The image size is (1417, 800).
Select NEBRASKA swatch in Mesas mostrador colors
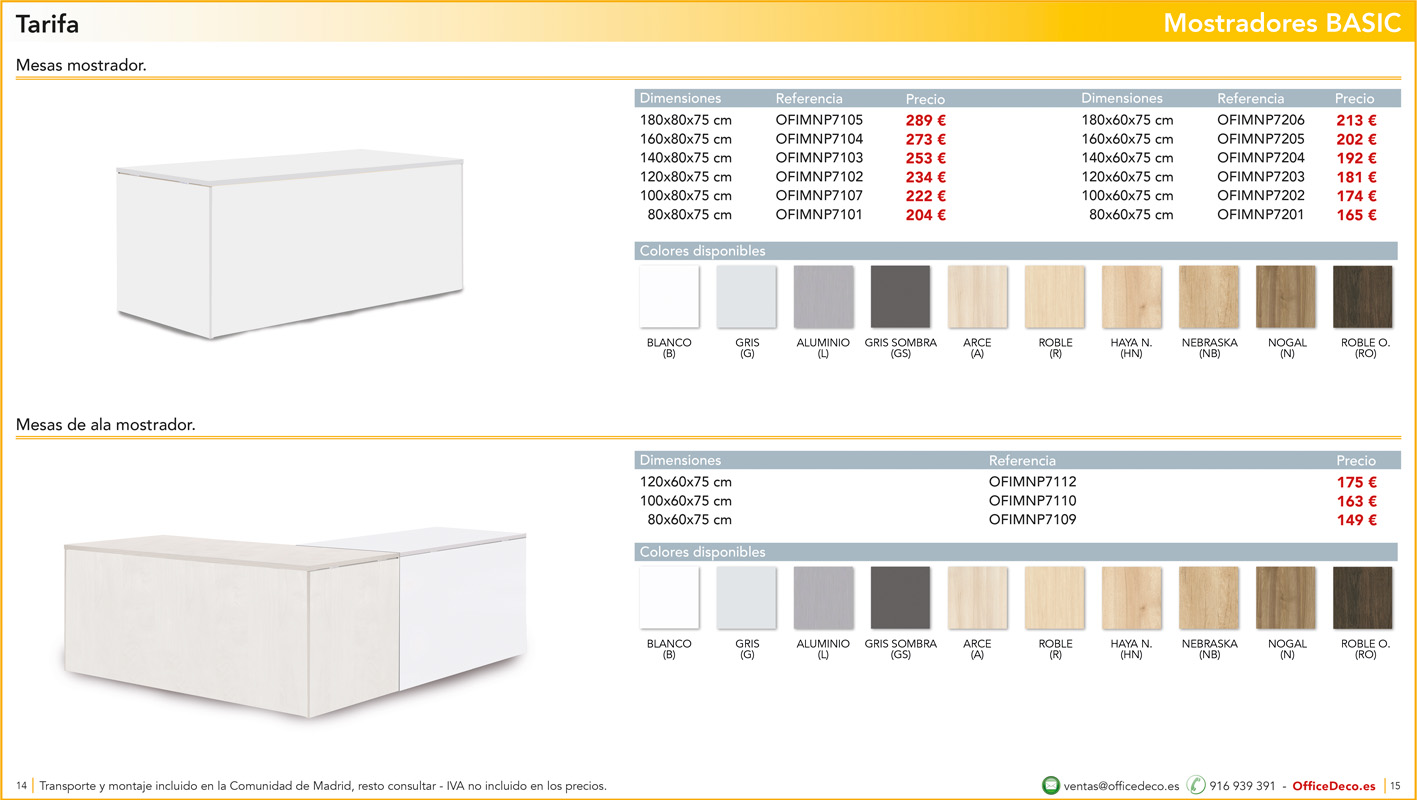point(1209,296)
